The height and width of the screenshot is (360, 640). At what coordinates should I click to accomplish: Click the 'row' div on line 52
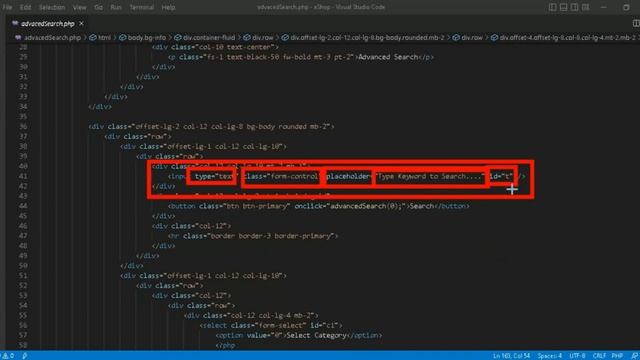coord(169,286)
